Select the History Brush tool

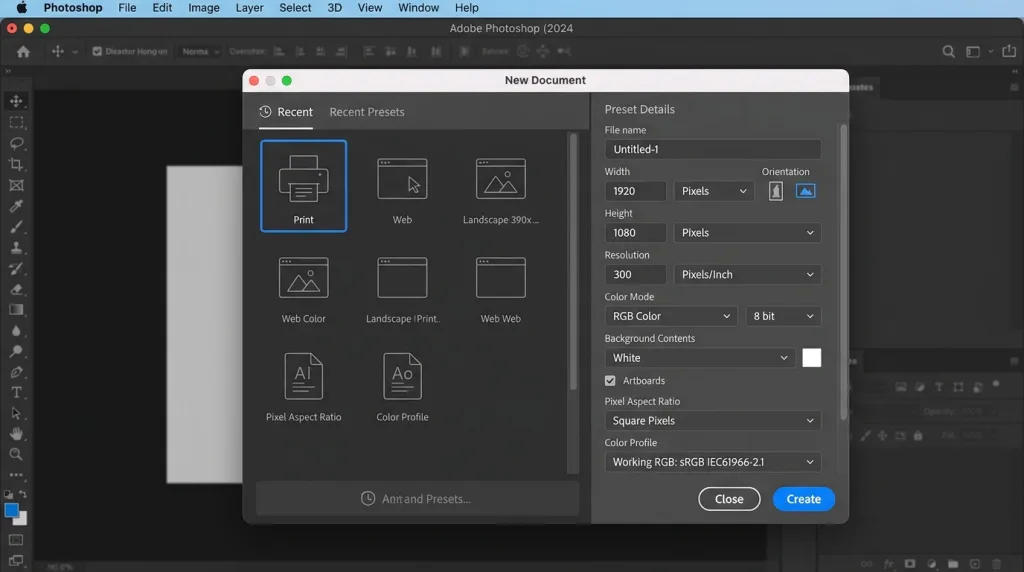[x=16, y=268]
